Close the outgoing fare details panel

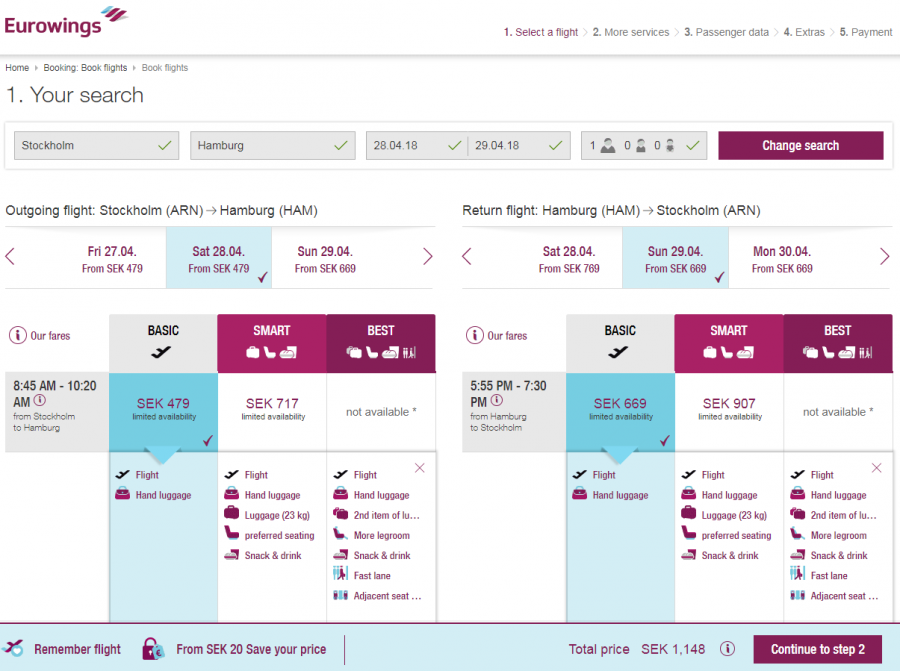click(x=420, y=468)
